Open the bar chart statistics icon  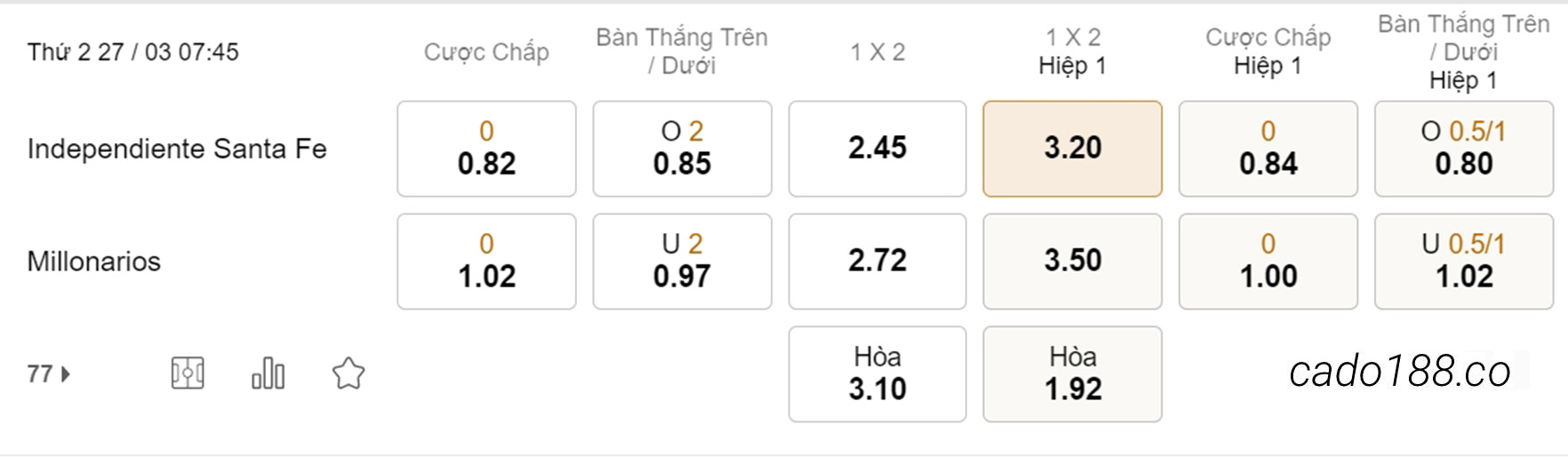268,373
